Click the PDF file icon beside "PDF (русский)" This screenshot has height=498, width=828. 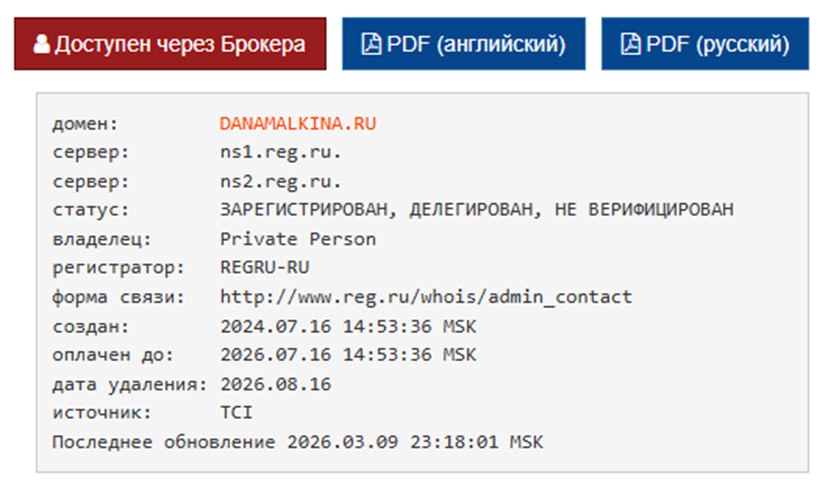(630, 45)
